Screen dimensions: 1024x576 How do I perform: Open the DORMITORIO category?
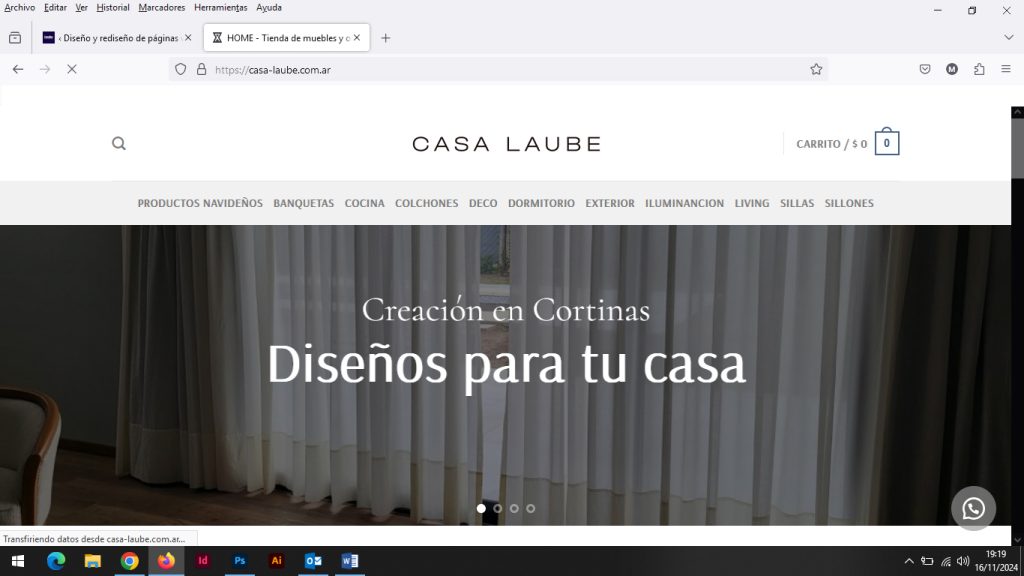point(541,203)
